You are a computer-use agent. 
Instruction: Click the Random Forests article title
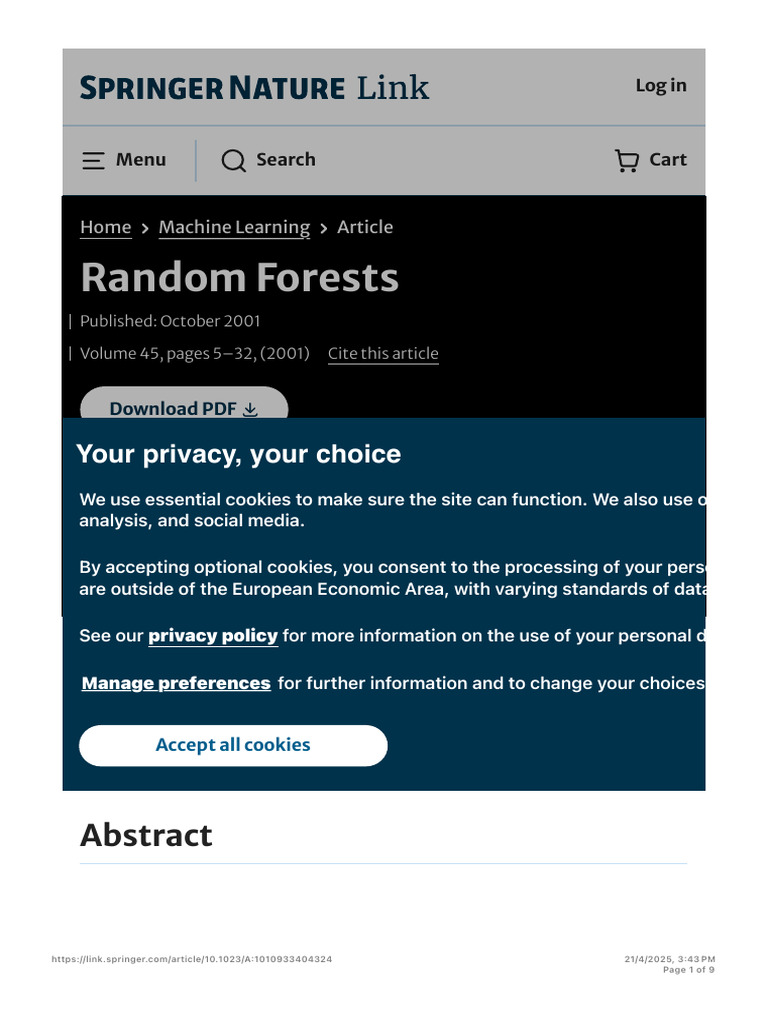tap(239, 277)
